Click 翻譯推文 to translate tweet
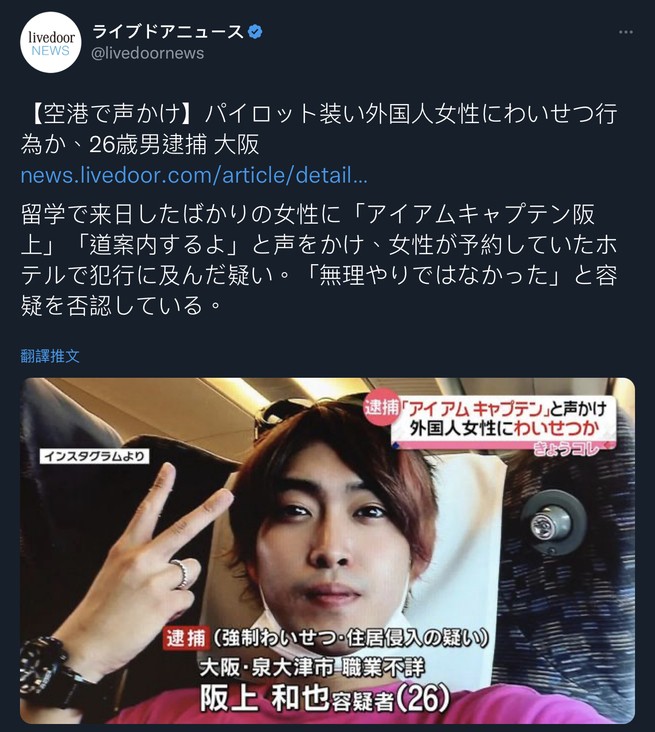This screenshot has width=655, height=732. pyautogui.click(x=50, y=356)
